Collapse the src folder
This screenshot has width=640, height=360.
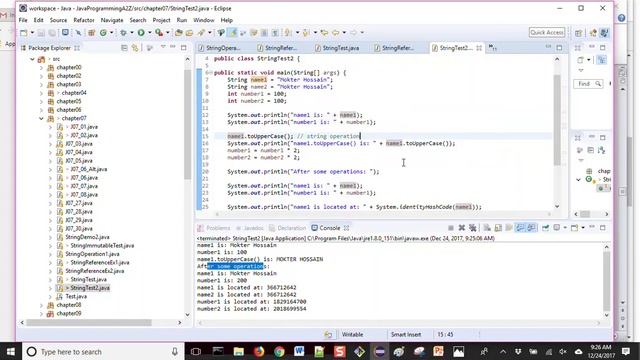[32, 59]
